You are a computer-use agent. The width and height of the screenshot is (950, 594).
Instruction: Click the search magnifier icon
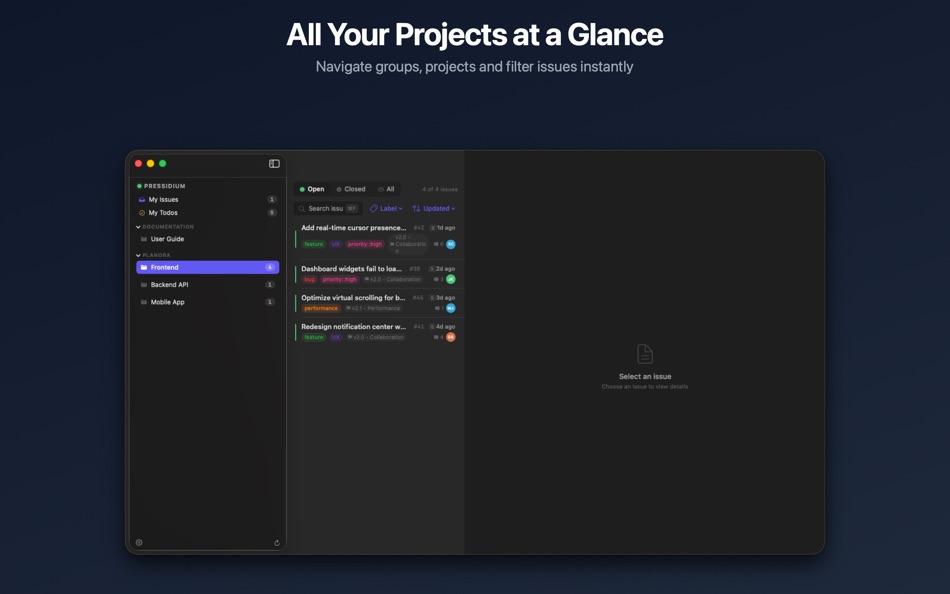(x=301, y=208)
